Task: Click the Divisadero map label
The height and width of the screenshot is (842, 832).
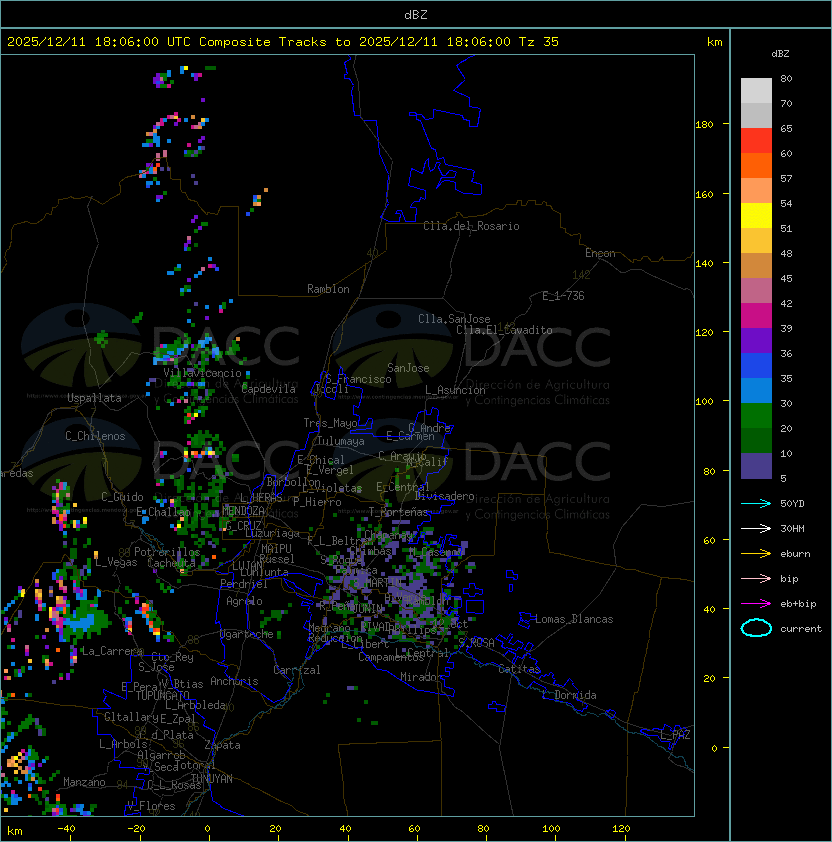Action: 445,497
